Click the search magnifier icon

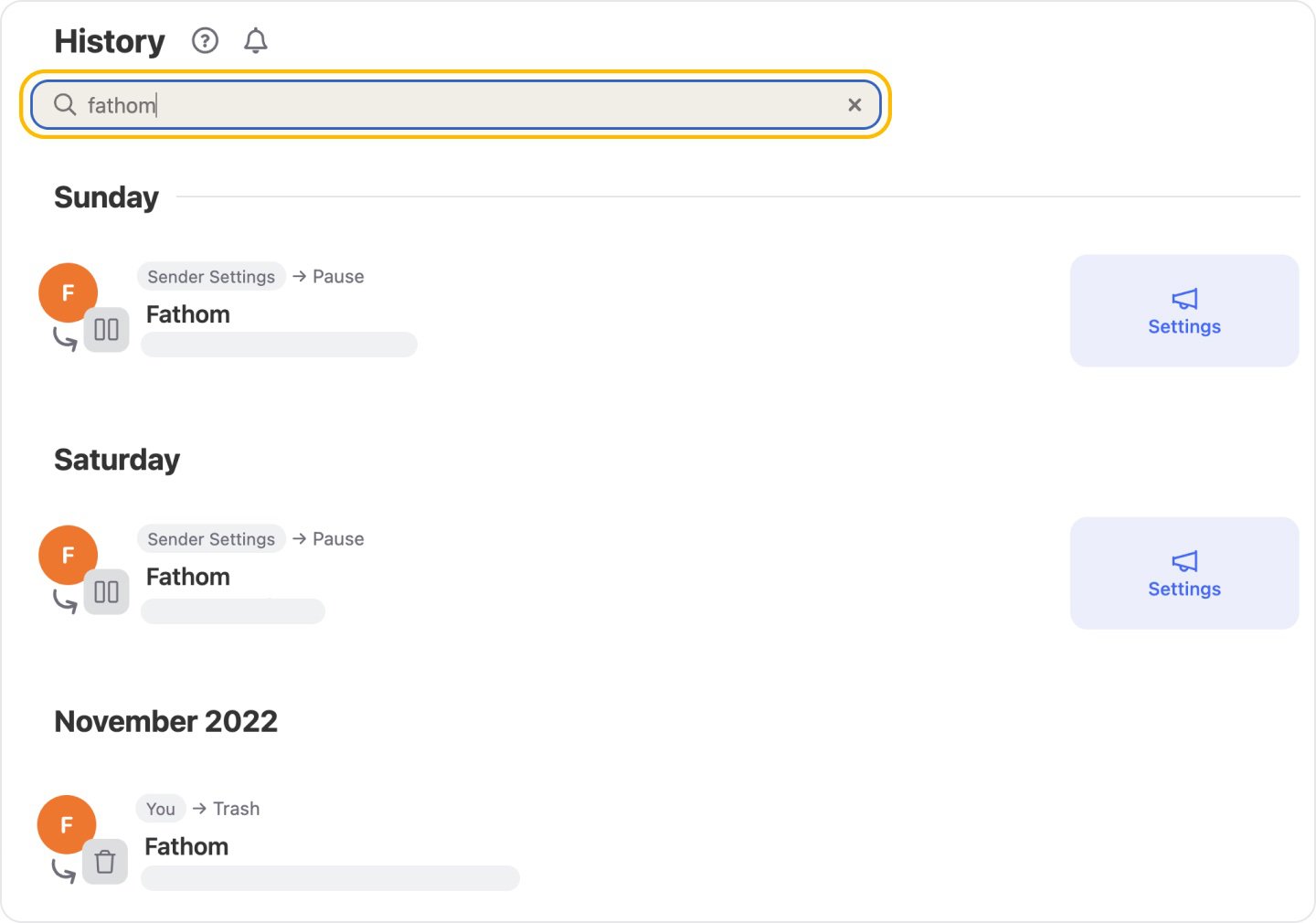(65, 105)
